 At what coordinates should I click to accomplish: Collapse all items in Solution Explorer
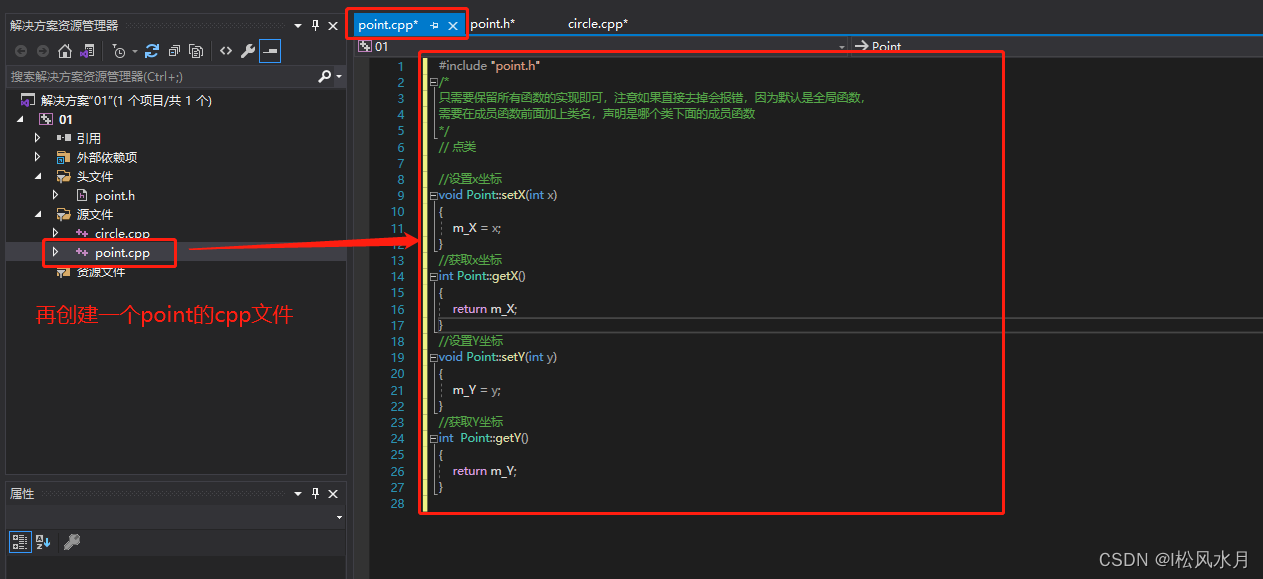174,51
